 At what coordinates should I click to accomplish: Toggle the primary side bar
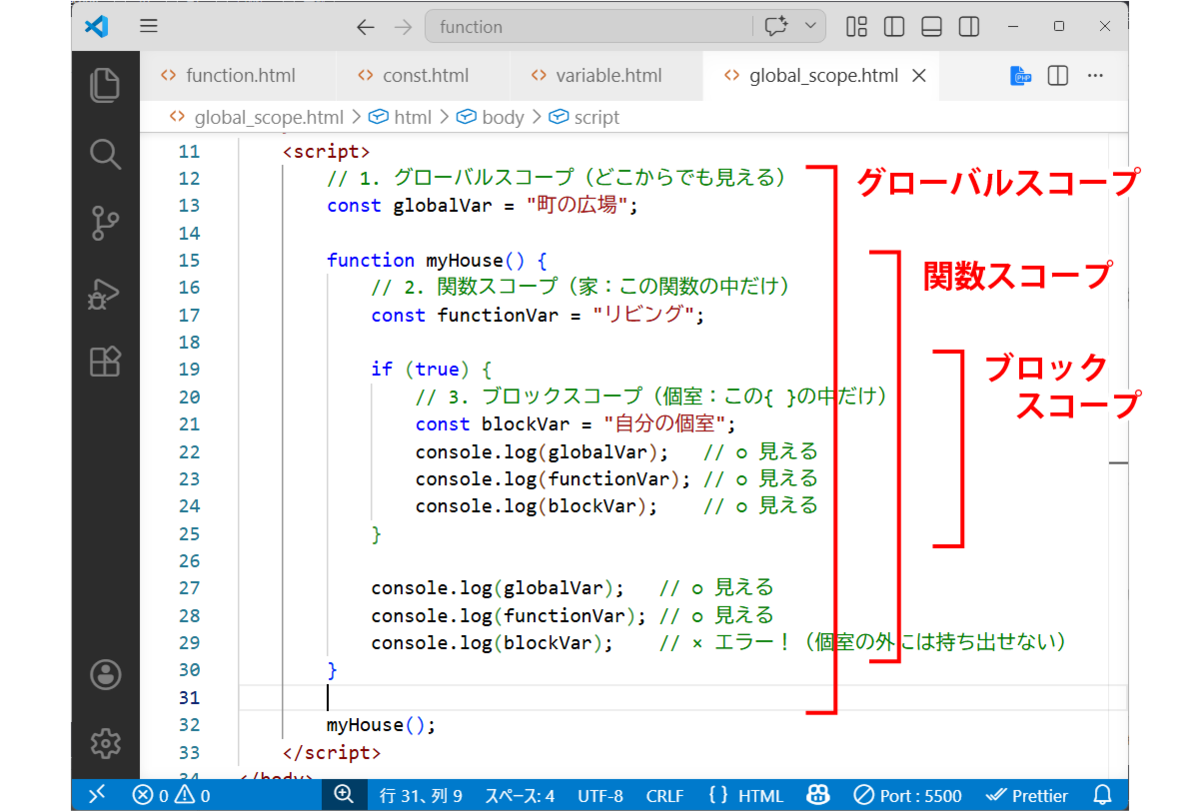click(x=894, y=27)
